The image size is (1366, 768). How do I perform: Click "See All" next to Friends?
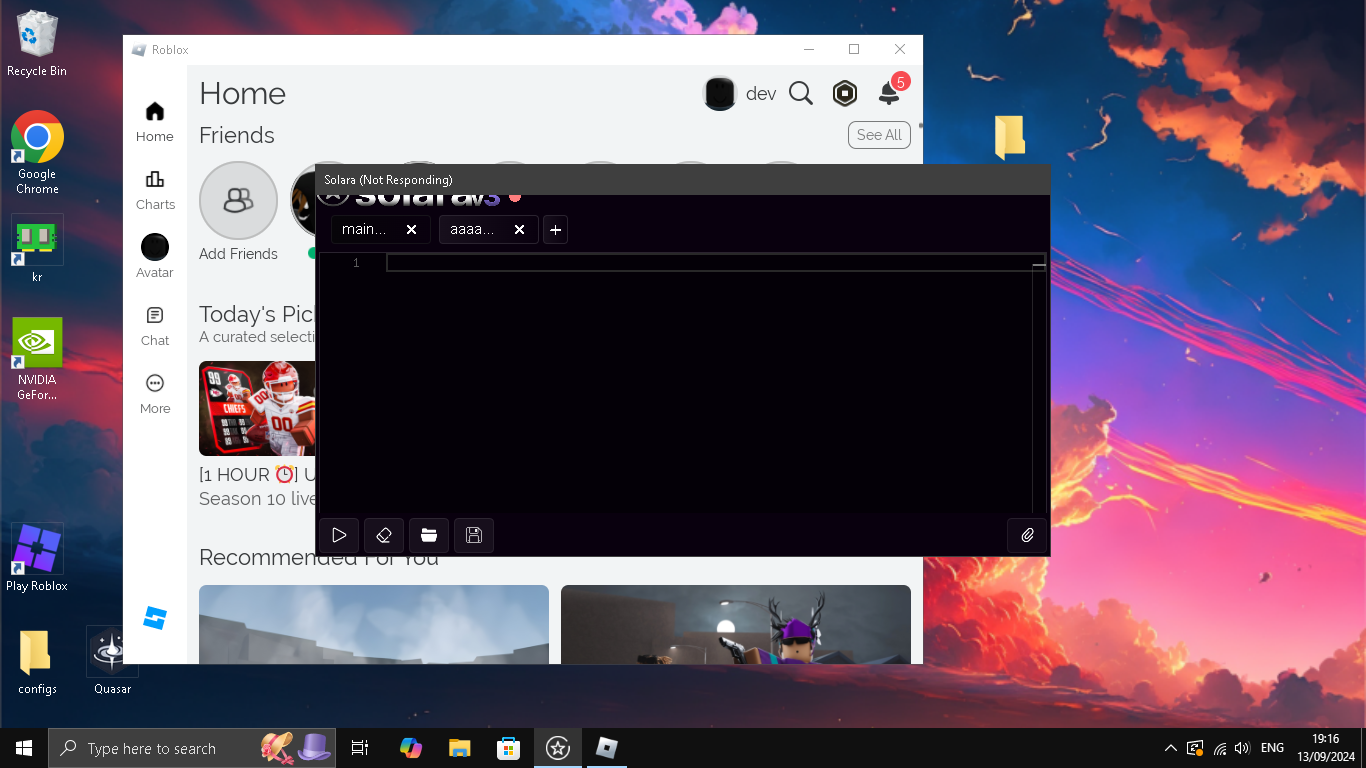879,135
